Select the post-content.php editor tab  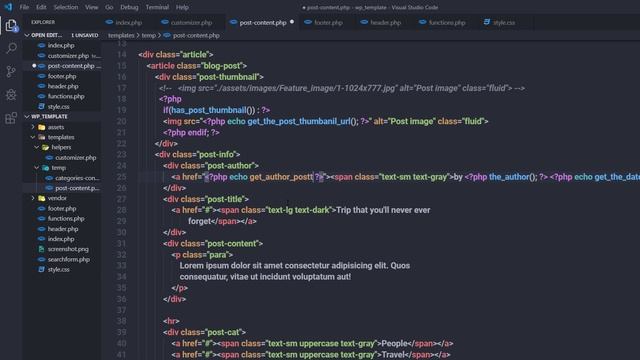(x=262, y=22)
